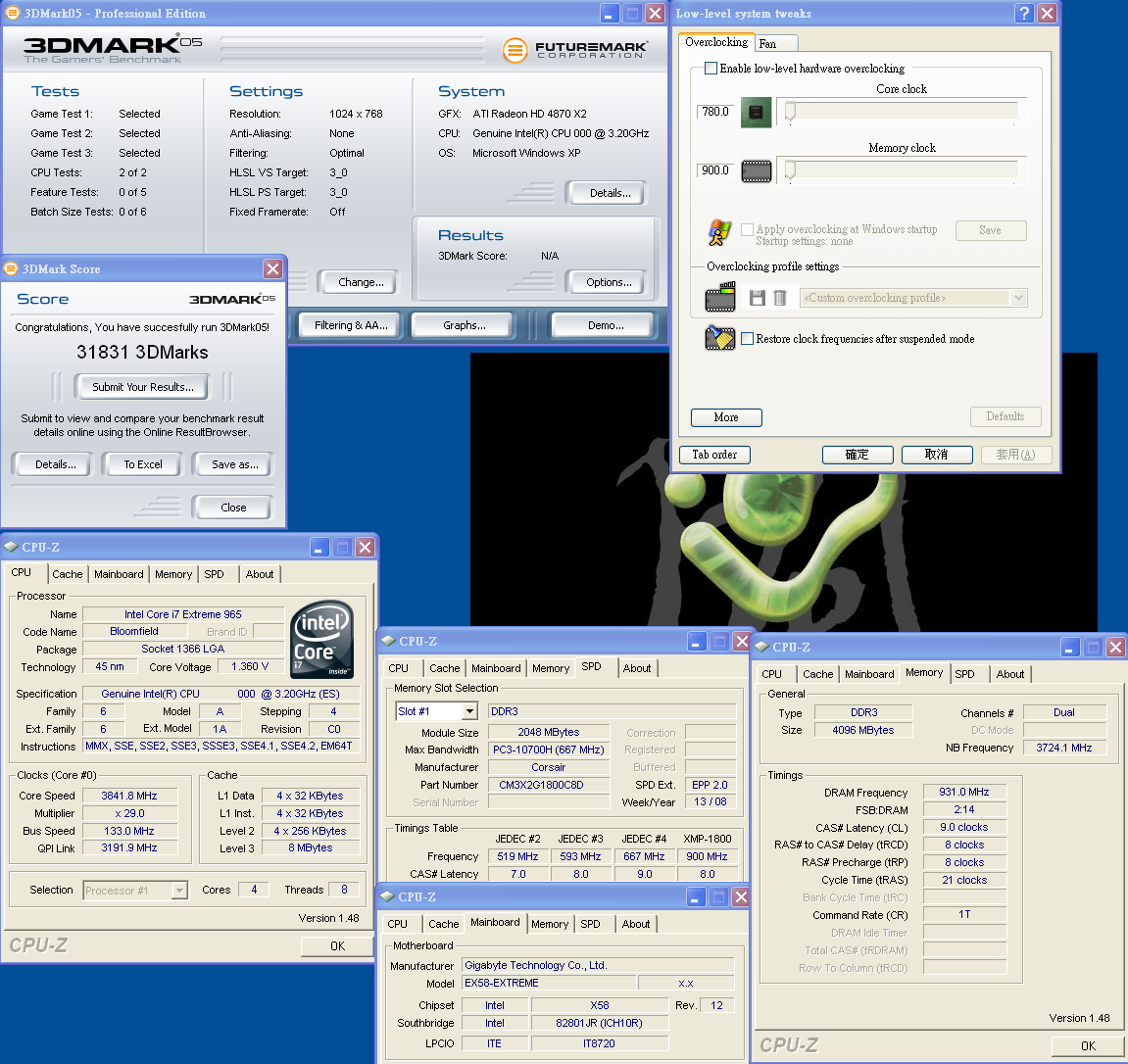Viewport: 1128px width, 1064px height.
Task: Click the Submit Your Results button
Action: [x=143, y=387]
